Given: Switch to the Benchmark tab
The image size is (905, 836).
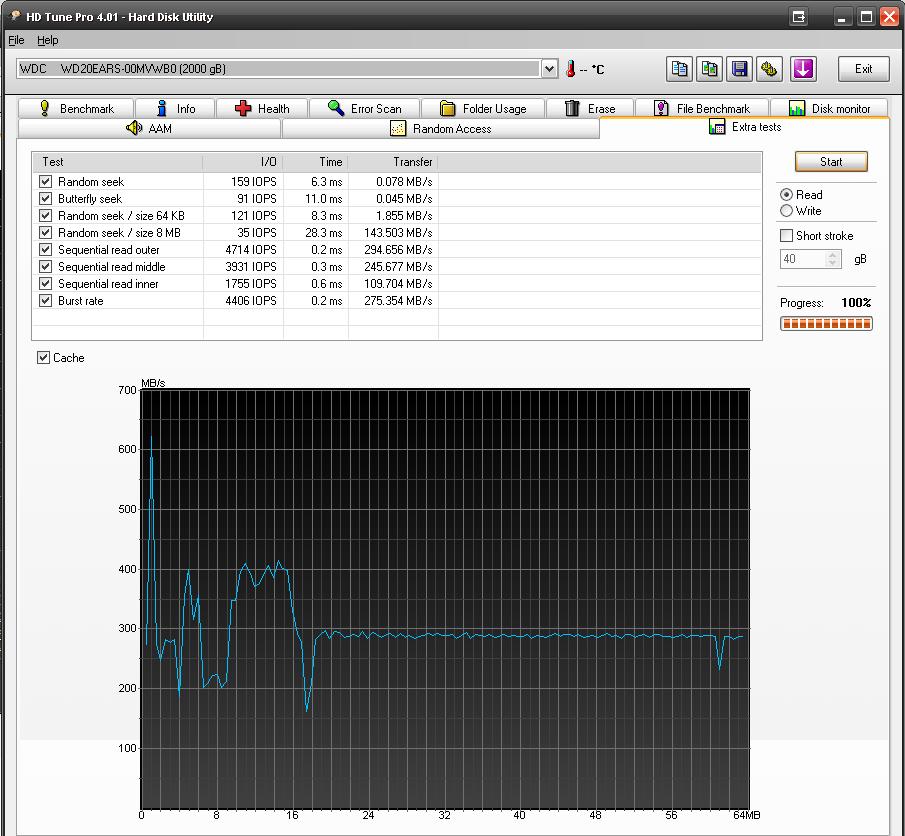Looking at the screenshot, I should (76, 109).
